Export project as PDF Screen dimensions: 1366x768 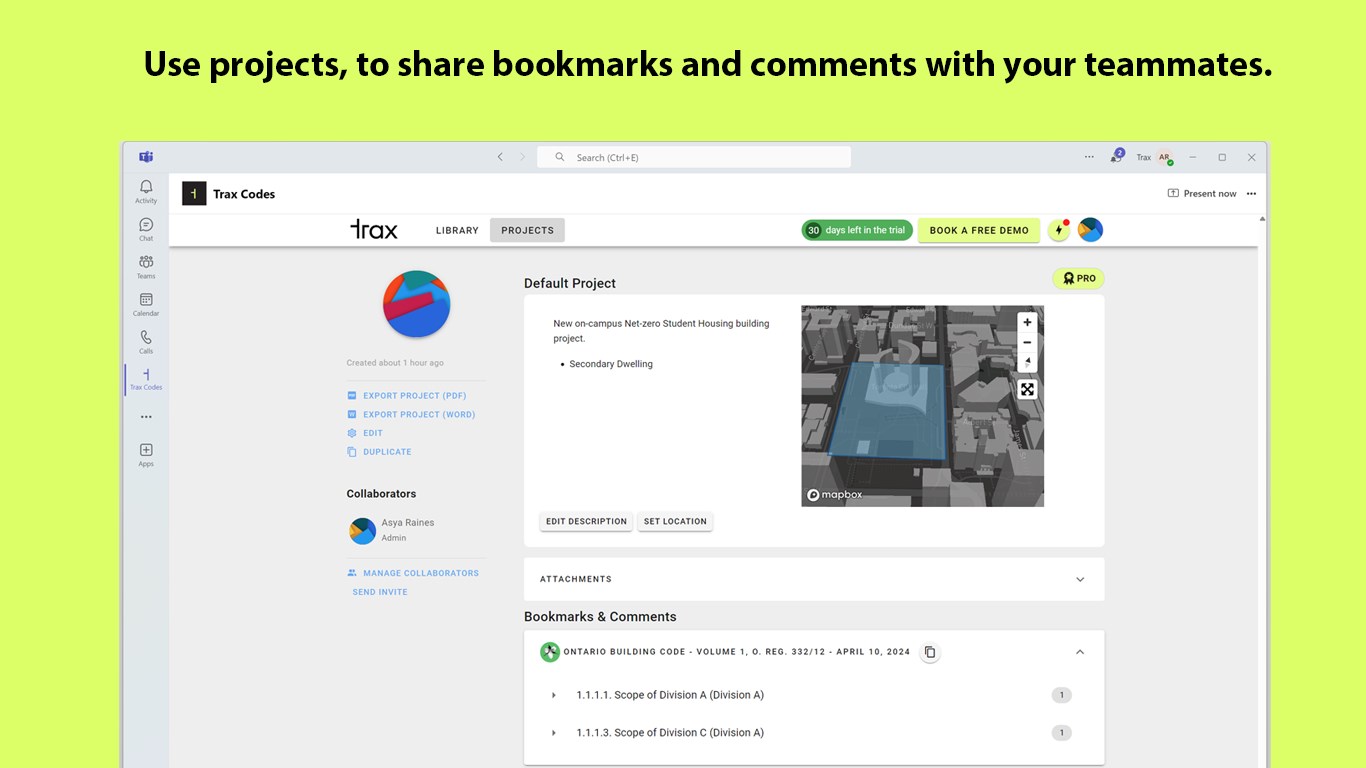[406, 396]
